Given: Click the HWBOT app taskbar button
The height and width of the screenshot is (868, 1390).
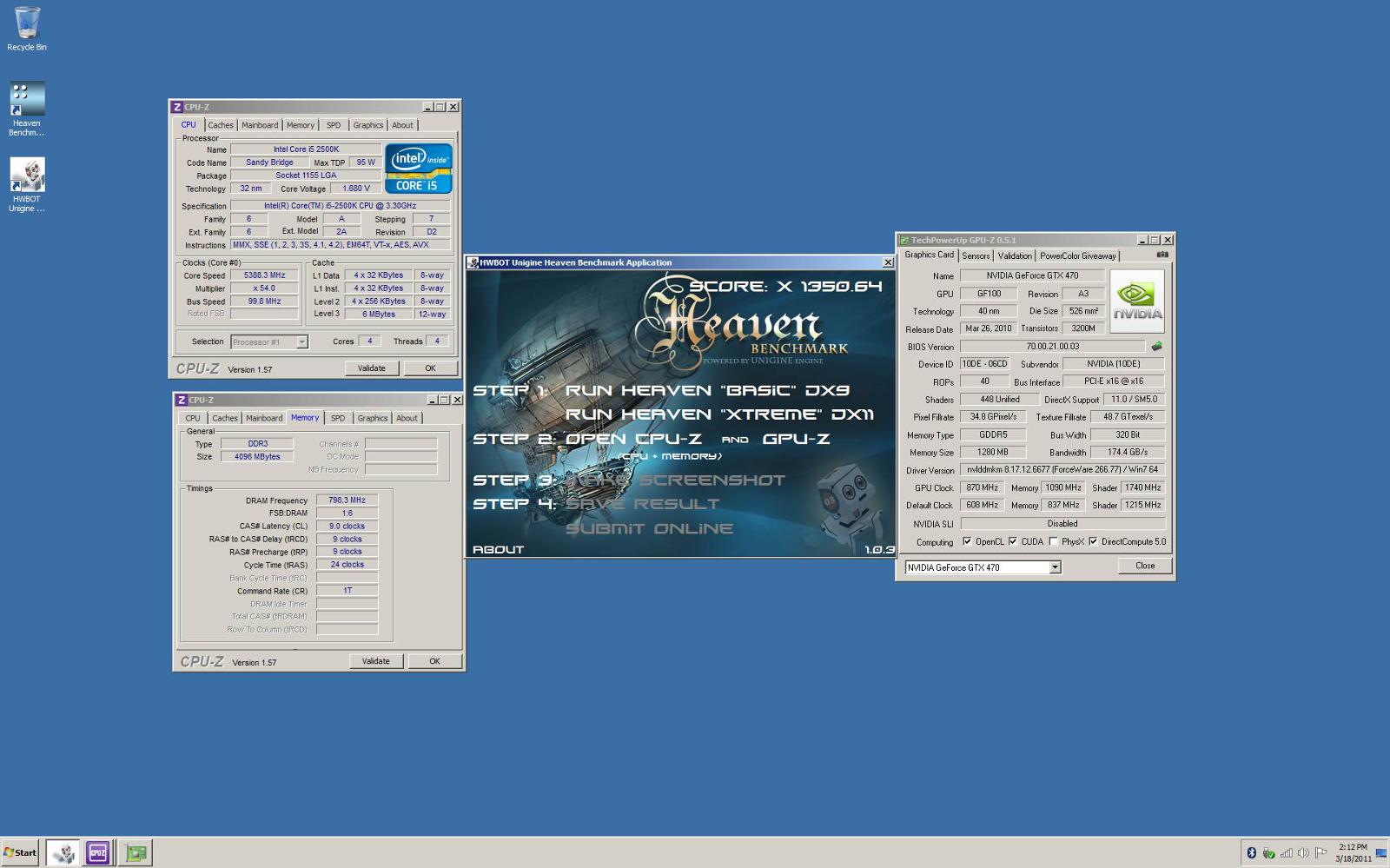Looking at the screenshot, I should point(63,852).
